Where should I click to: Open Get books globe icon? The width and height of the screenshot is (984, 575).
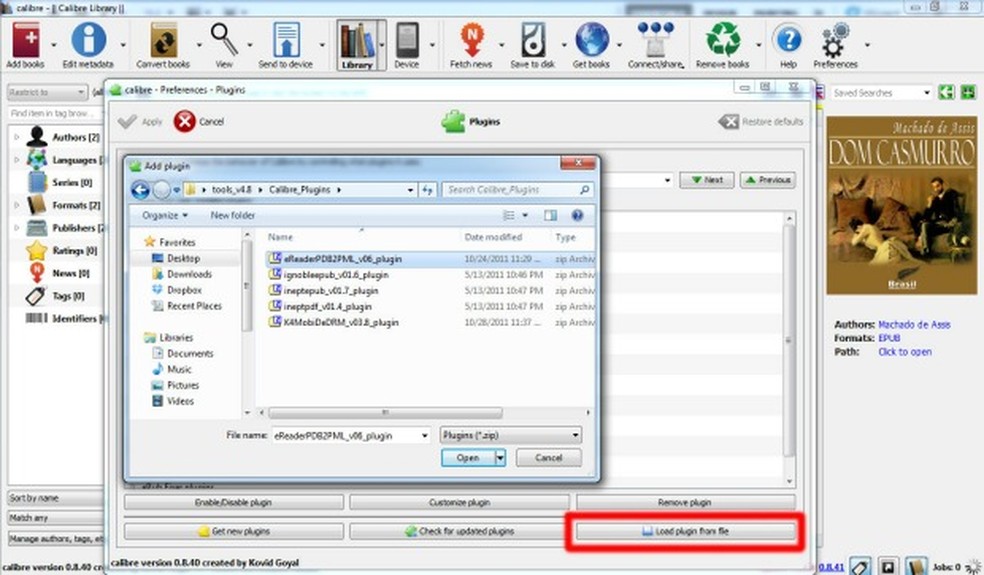(591, 40)
